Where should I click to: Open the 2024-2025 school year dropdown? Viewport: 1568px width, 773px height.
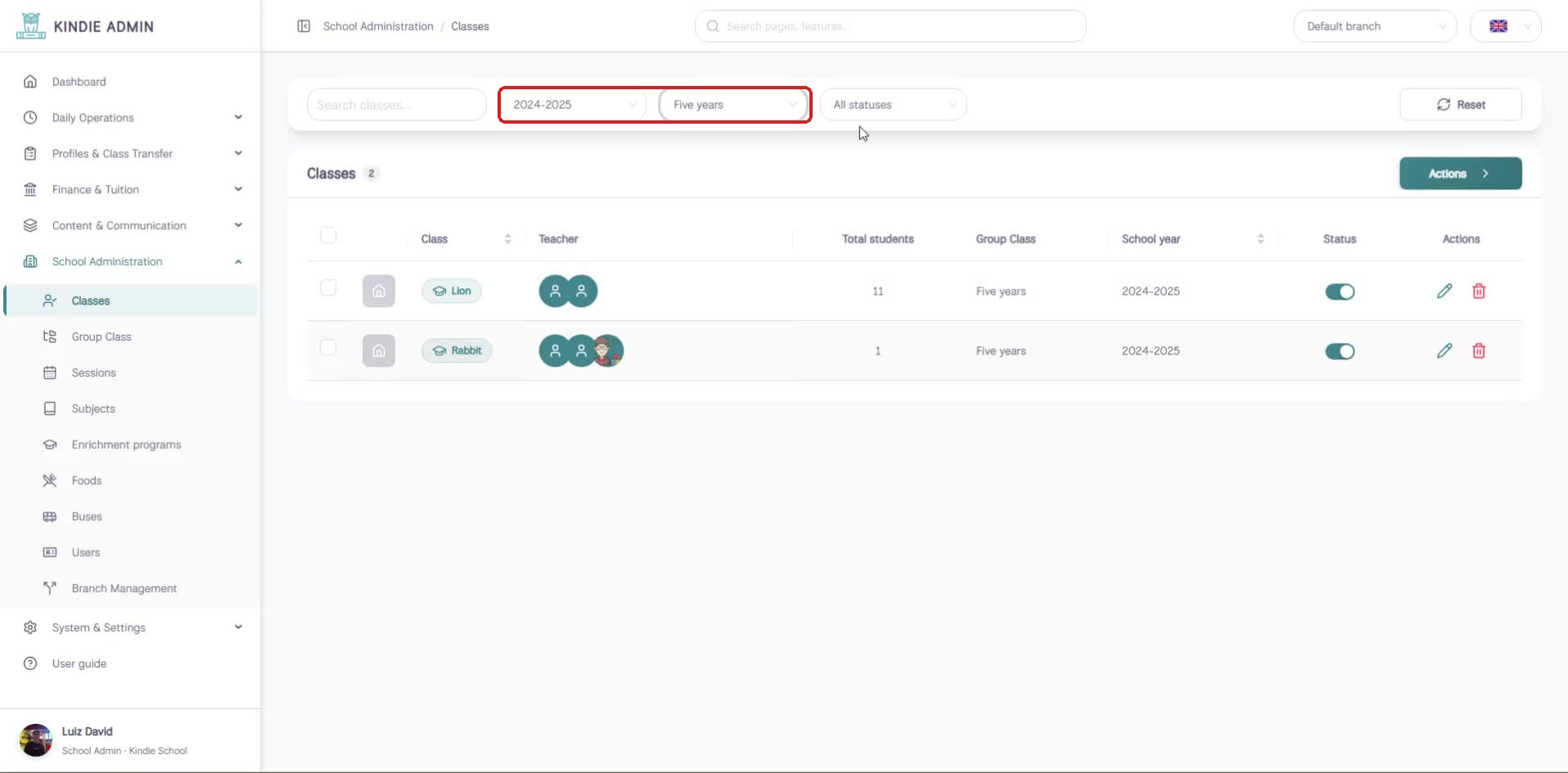[574, 105]
